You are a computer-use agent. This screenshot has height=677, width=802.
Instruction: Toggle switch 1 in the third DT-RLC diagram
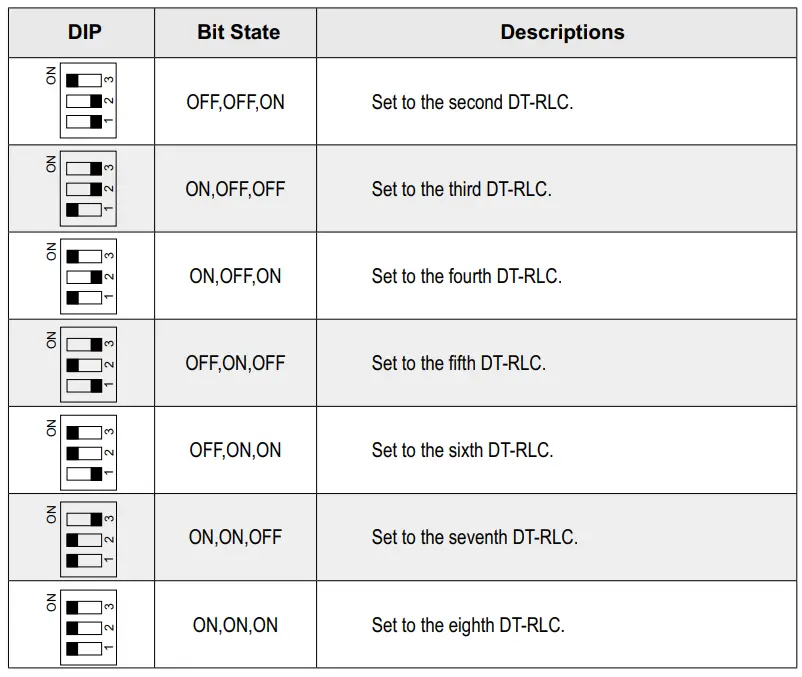tap(84, 210)
